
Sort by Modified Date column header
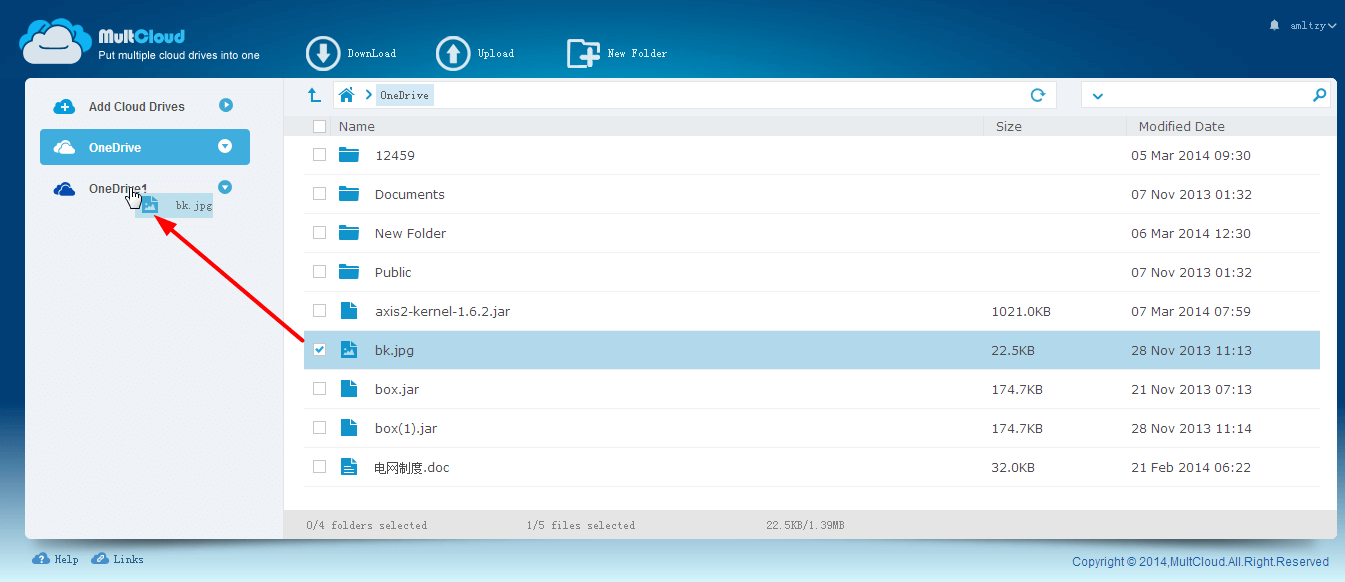(x=1182, y=126)
